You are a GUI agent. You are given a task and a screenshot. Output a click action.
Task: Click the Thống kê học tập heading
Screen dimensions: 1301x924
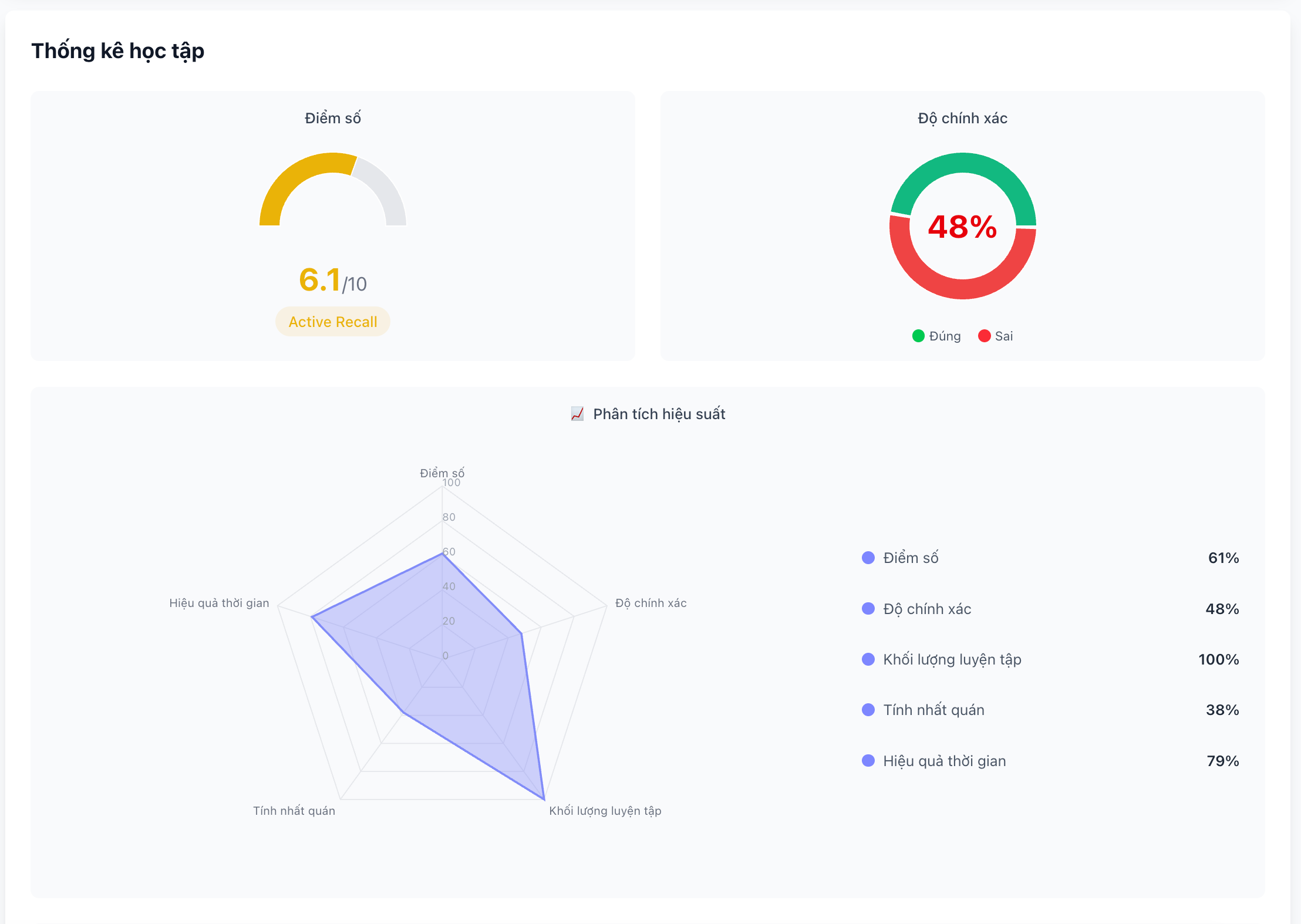pyautogui.click(x=118, y=51)
